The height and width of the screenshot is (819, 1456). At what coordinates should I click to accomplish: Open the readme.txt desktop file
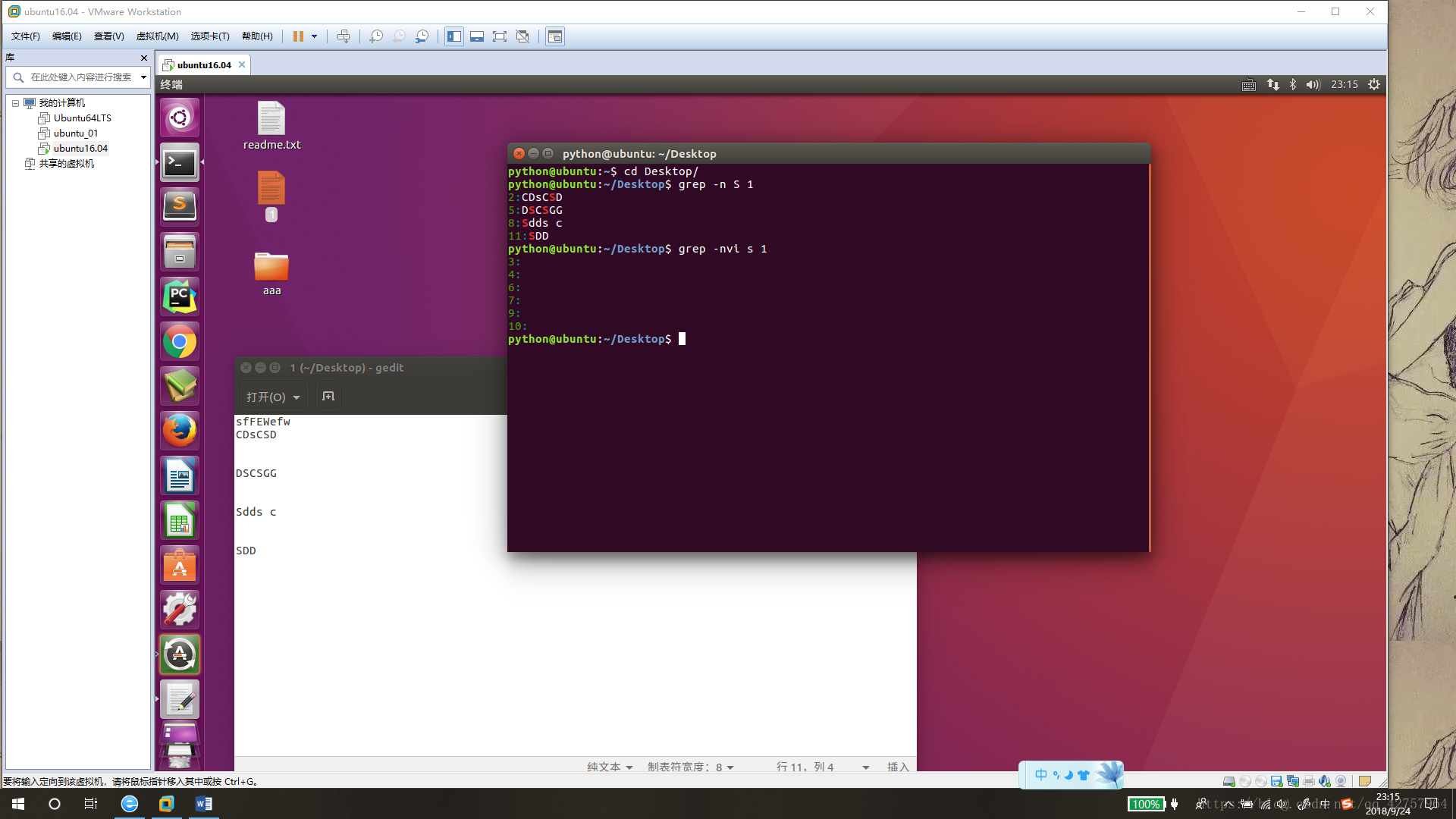[271, 126]
